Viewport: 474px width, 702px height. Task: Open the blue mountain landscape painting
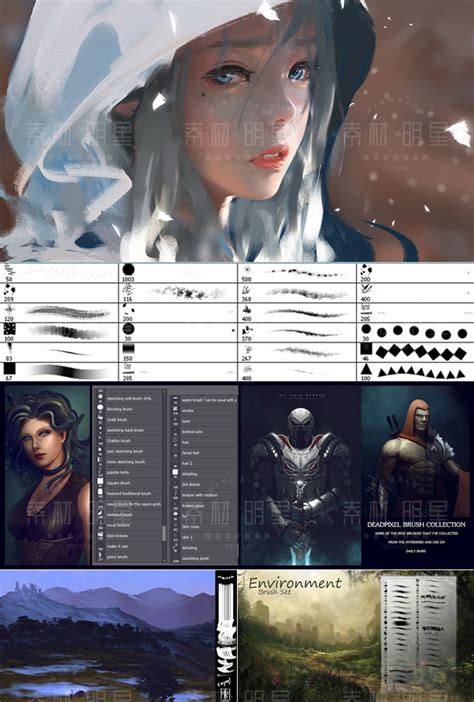pos(107,636)
